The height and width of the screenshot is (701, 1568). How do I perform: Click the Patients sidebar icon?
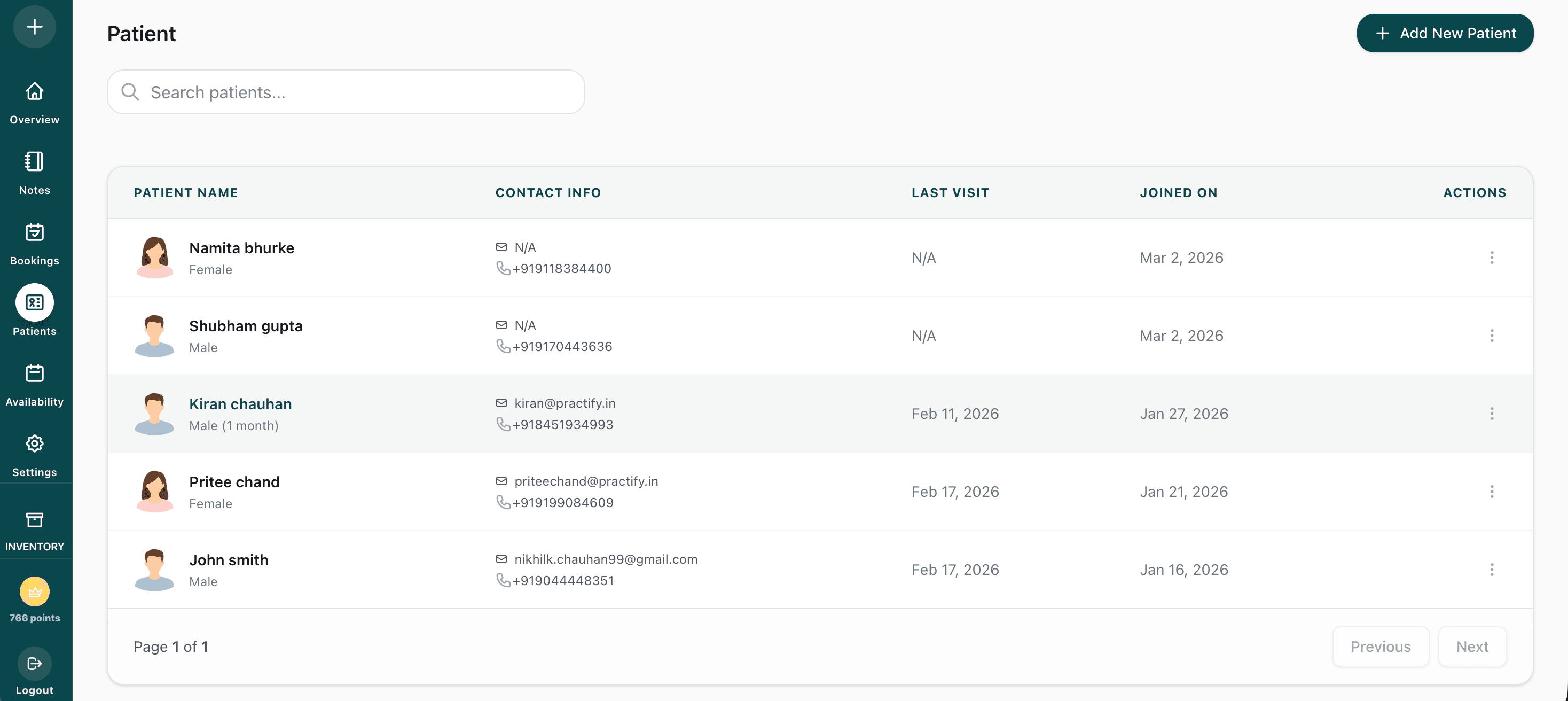pyautogui.click(x=34, y=302)
